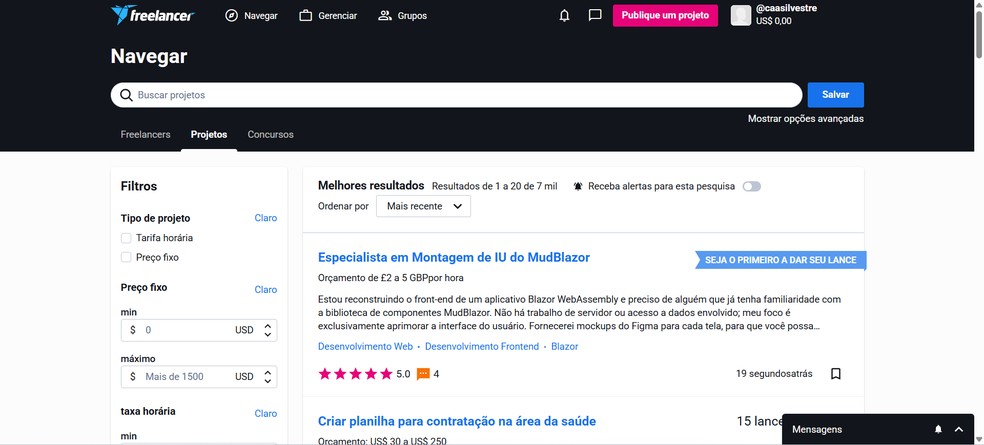984x445 pixels.
Task: Click the SEJA O PRIMEIRO A DAR SEU LANCE banner
Action: pyautogui.click(x=780, y=260)
